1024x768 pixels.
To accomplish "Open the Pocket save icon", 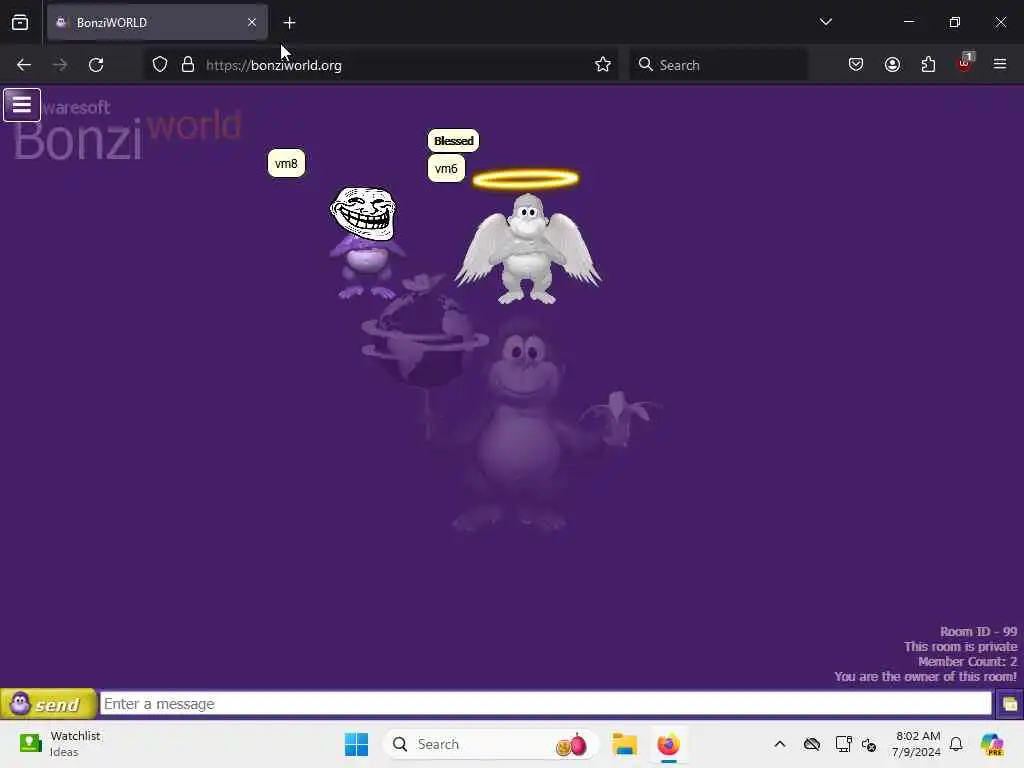I will [x=856, y=65].
